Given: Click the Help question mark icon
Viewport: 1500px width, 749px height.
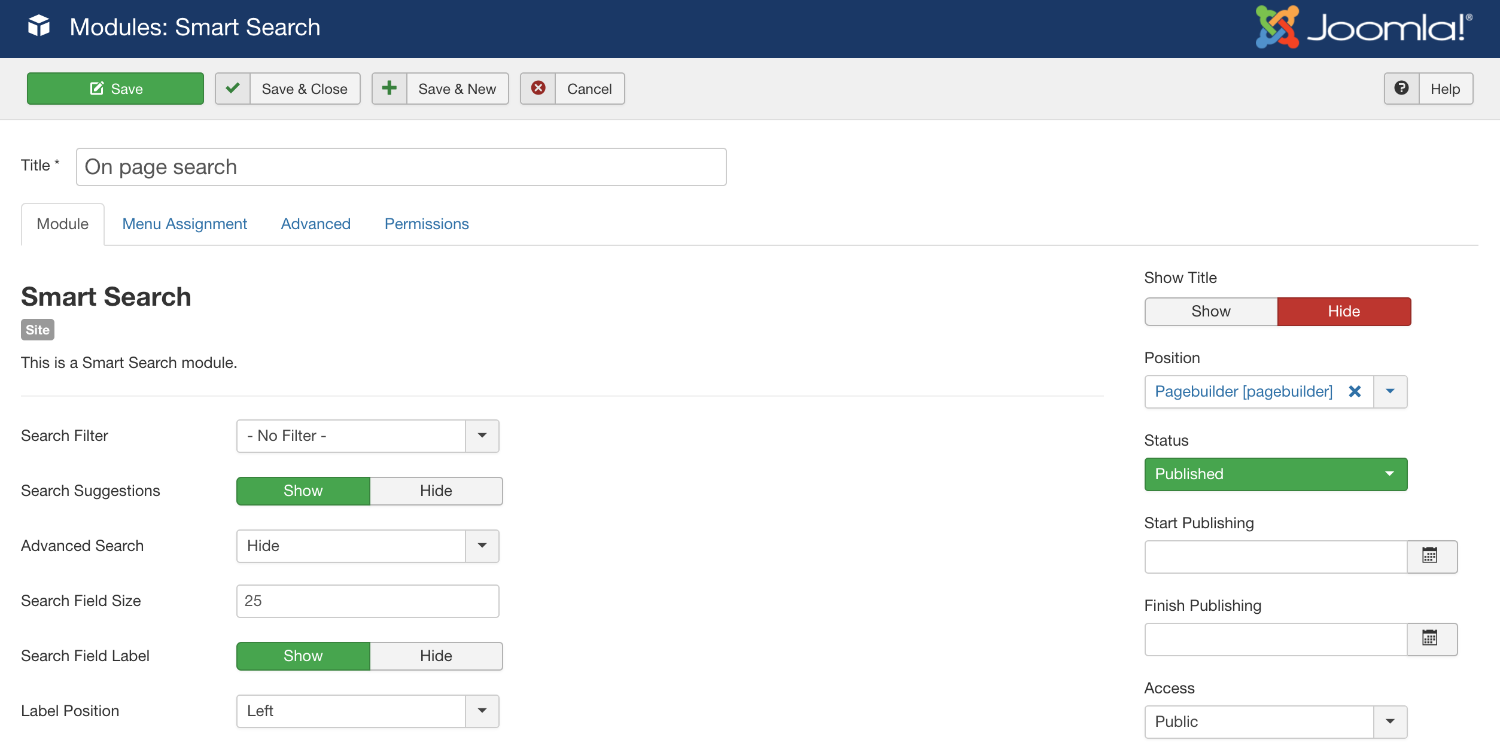Looking at the screenshot, I should click(x=1401, y=88).
